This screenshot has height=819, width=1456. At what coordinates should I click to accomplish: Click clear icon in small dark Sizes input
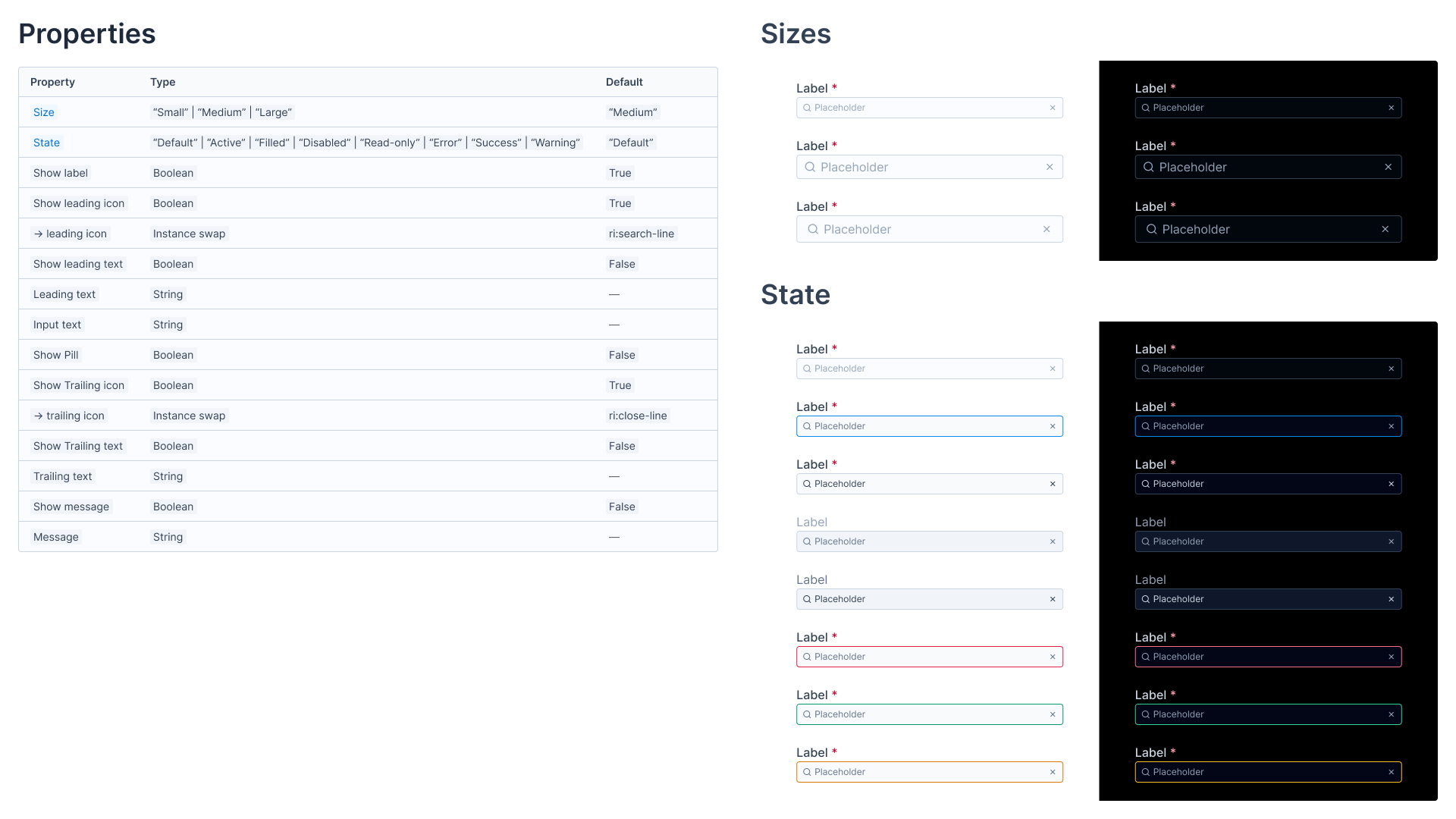click(1392, 108)
